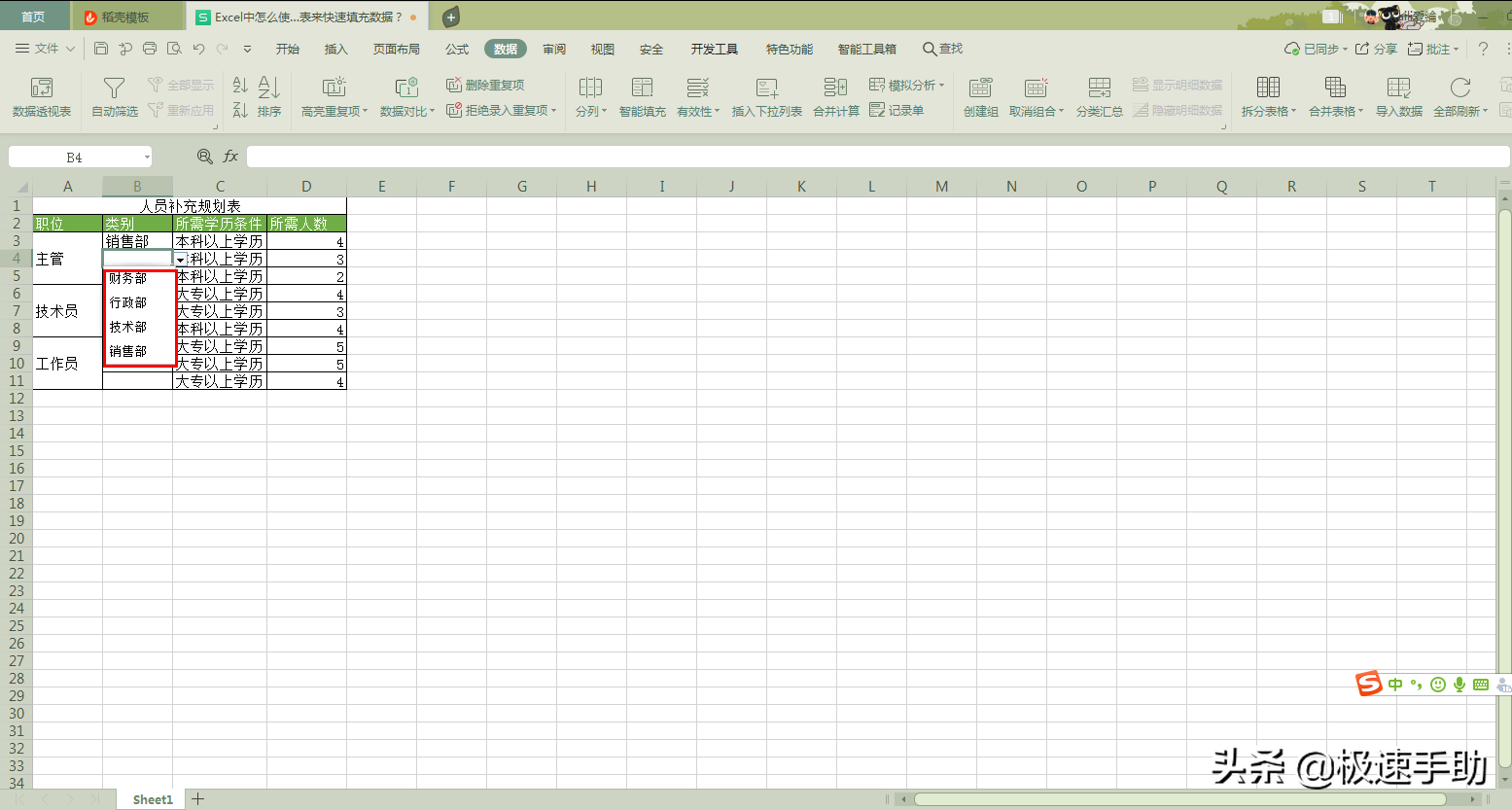The height and width of the screenshot is (810, 1512).
Task: Expand the 分列 dropdown
Action: click(604, 112)
